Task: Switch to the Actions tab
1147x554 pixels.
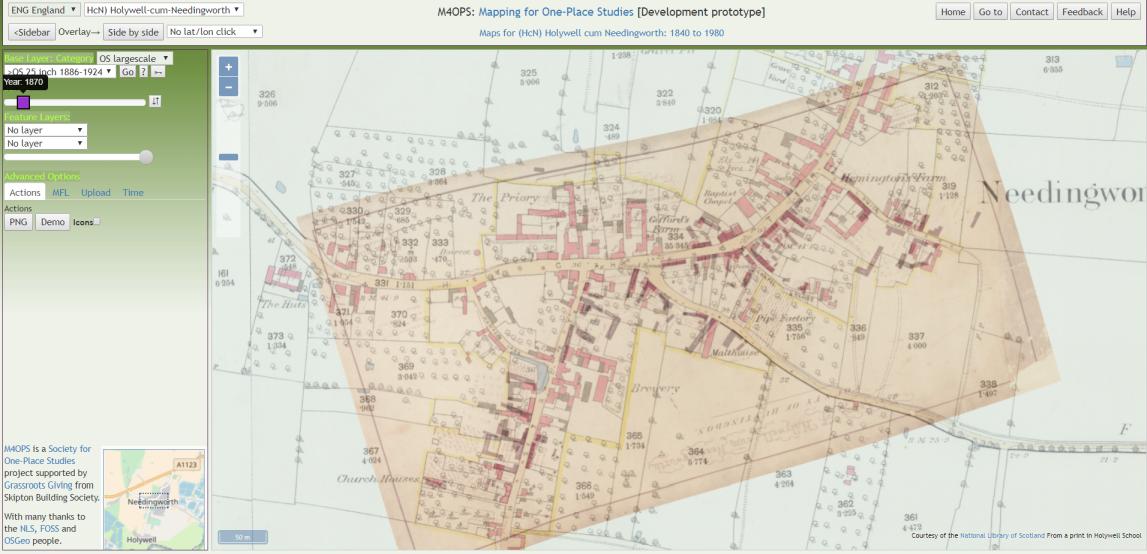Action: 25,192
